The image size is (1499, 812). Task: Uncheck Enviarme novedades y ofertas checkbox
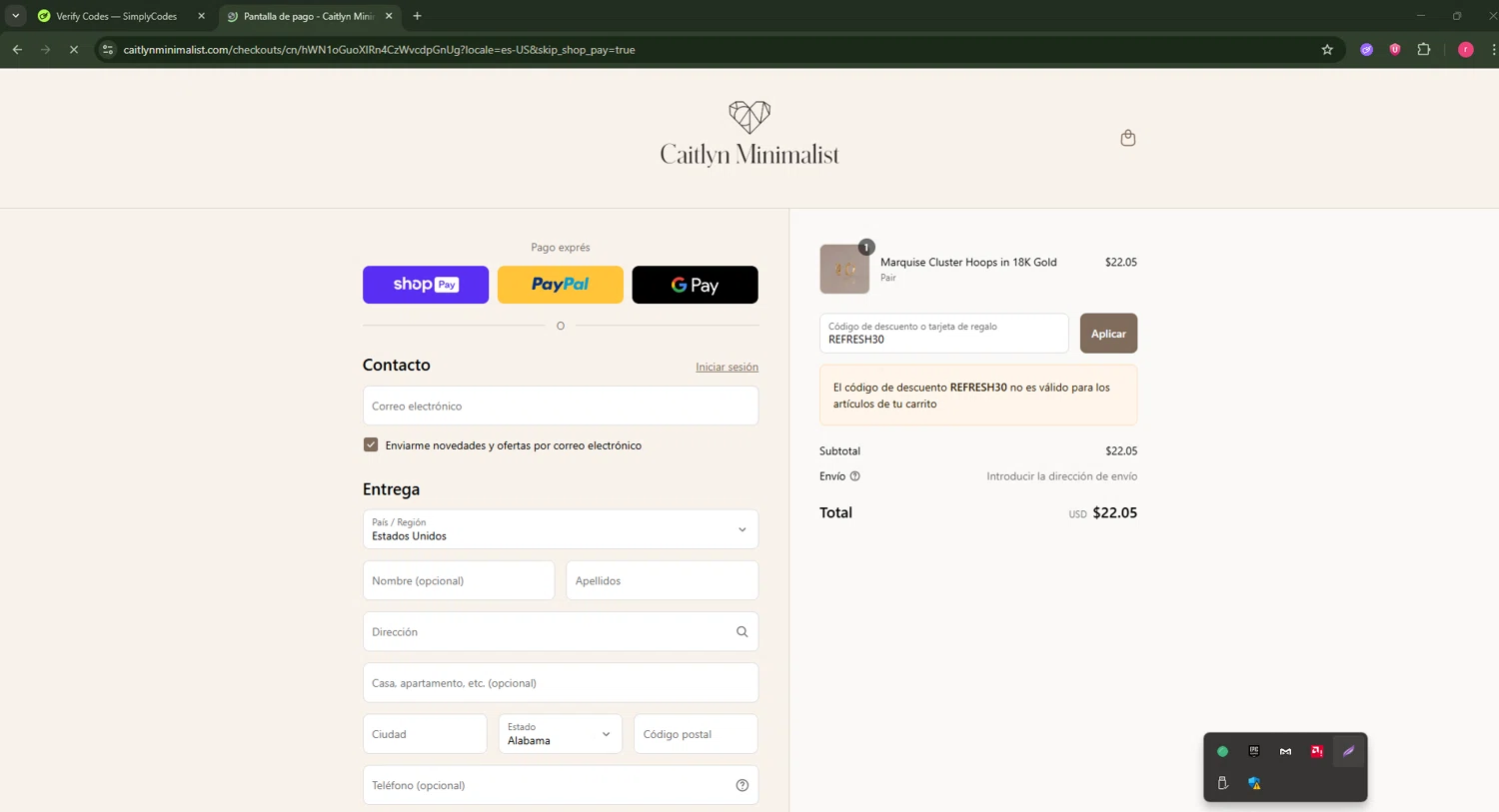(x=371, y=444)
